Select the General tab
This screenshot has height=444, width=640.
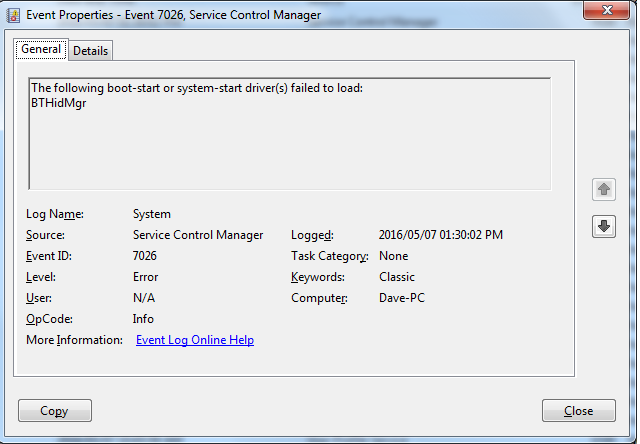41,50
